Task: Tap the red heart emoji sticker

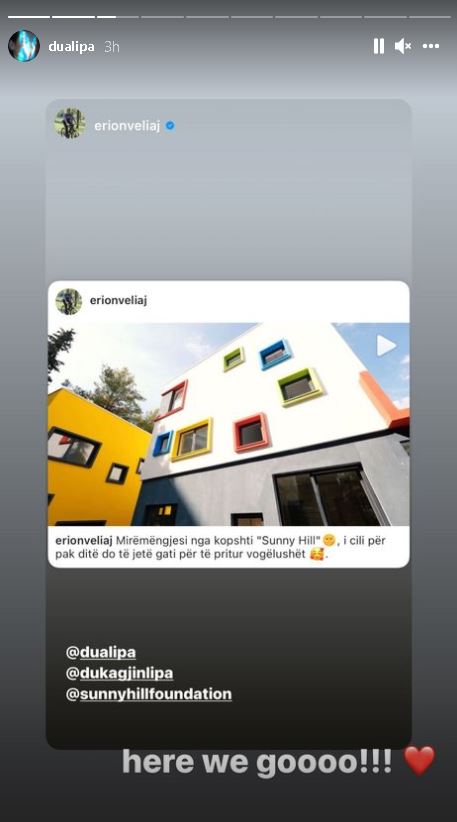Action: pos(420,761)
